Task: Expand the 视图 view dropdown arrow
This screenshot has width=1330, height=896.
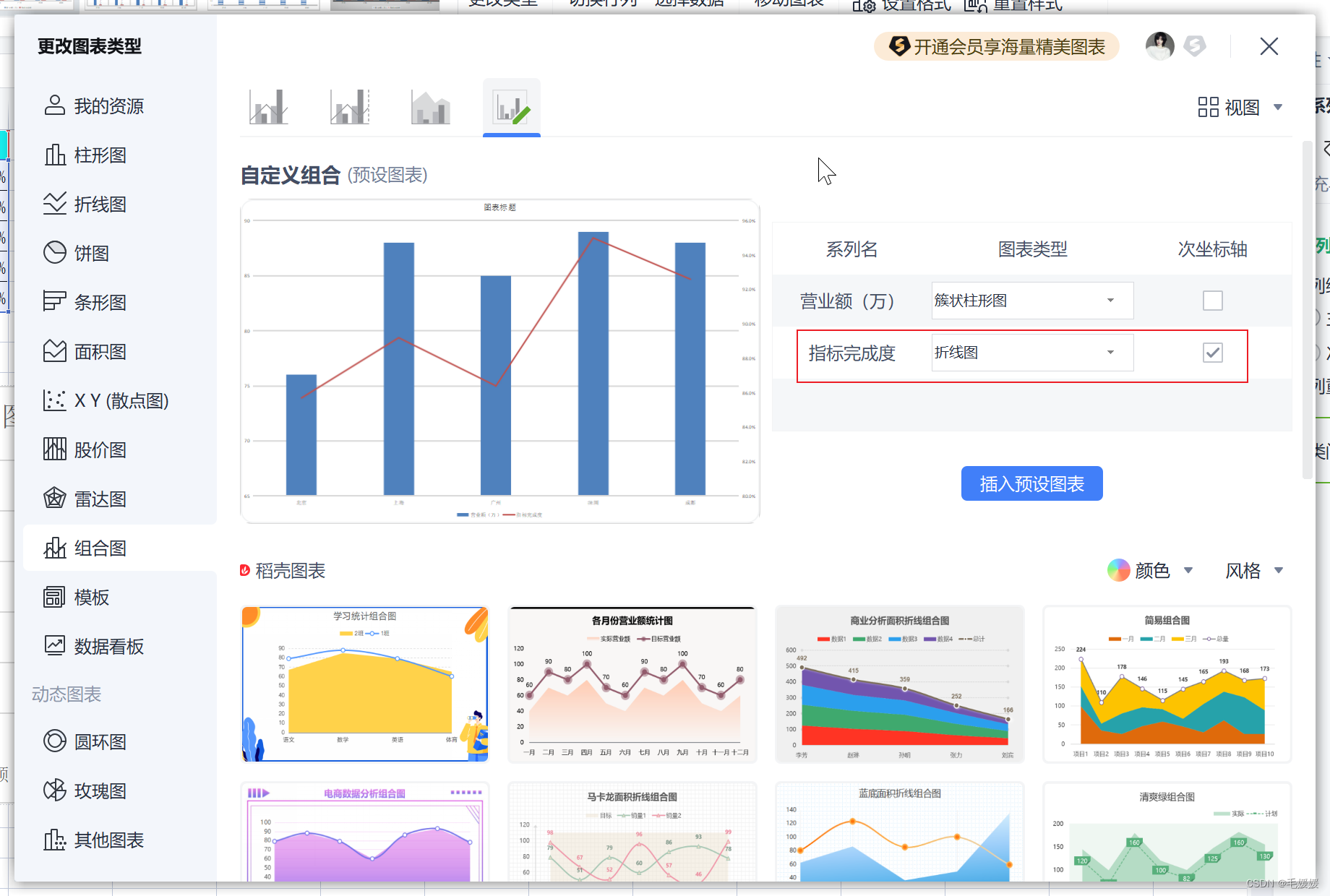Action: [x=1278, y=108]
